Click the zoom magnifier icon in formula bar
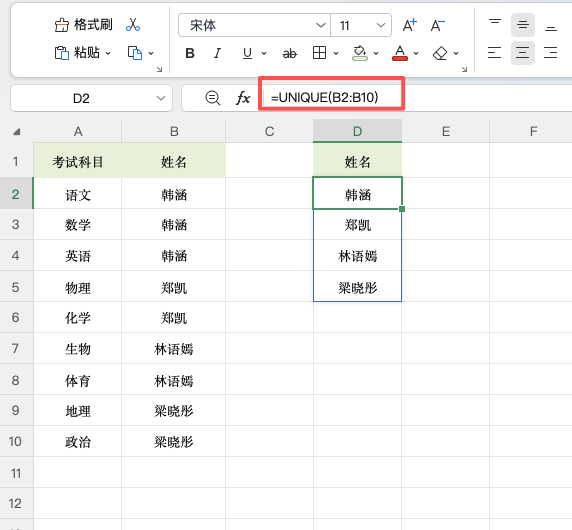Image resolution: width=572 pixels, height=530 pixels. [213, 98]
